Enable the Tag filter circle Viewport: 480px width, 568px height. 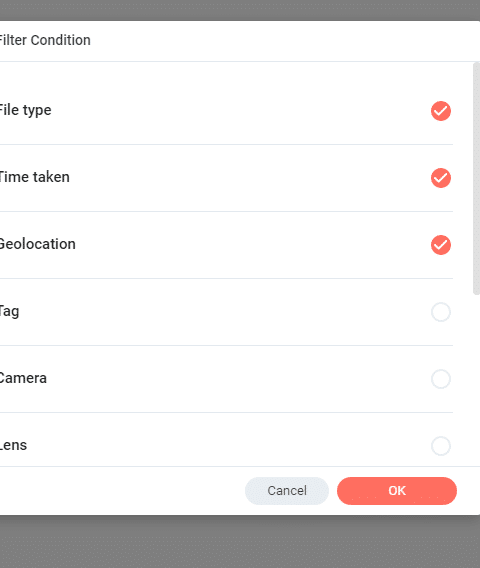point(441,312)
